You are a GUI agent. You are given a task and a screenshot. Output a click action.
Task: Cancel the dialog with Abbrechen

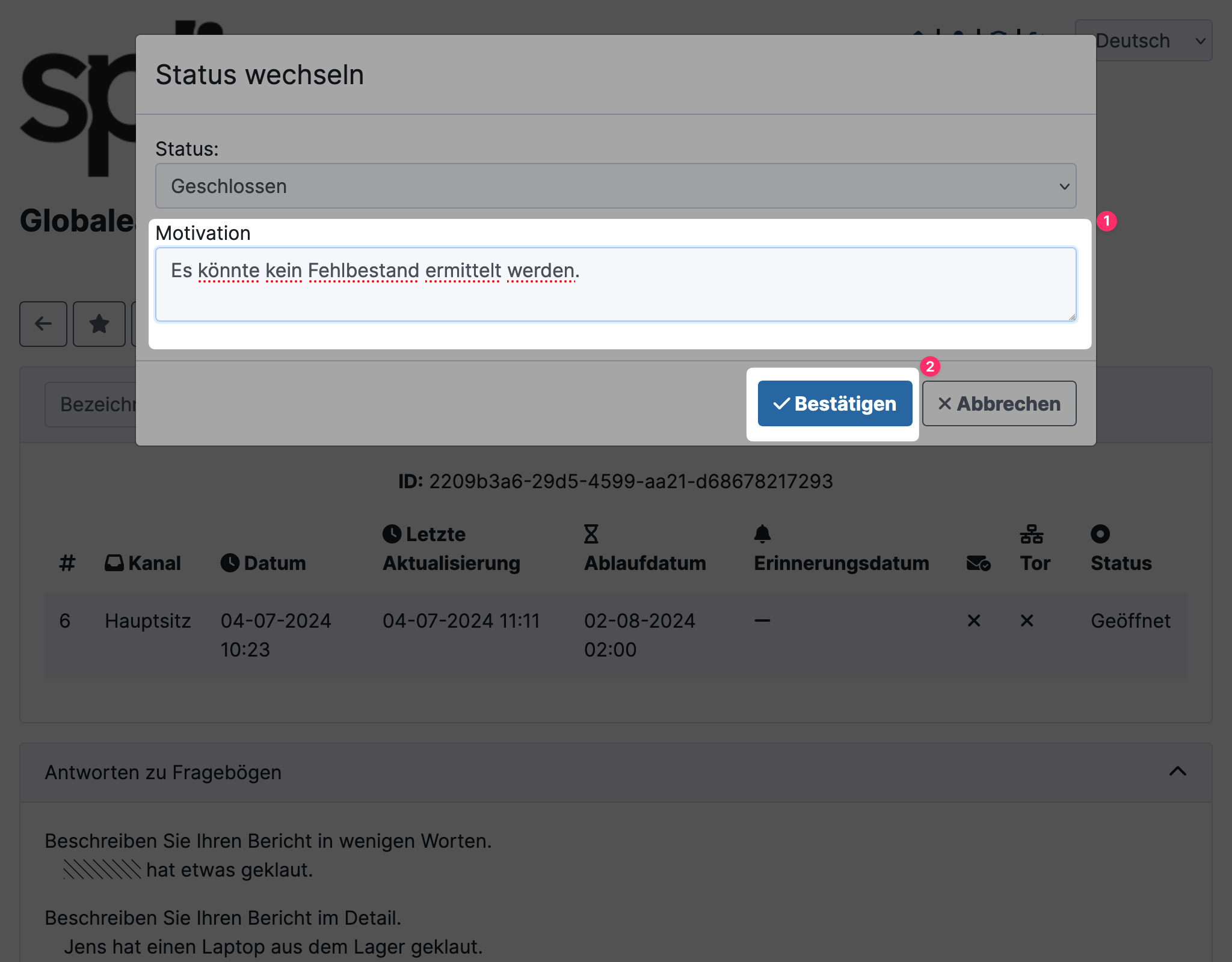pos(999,403)
